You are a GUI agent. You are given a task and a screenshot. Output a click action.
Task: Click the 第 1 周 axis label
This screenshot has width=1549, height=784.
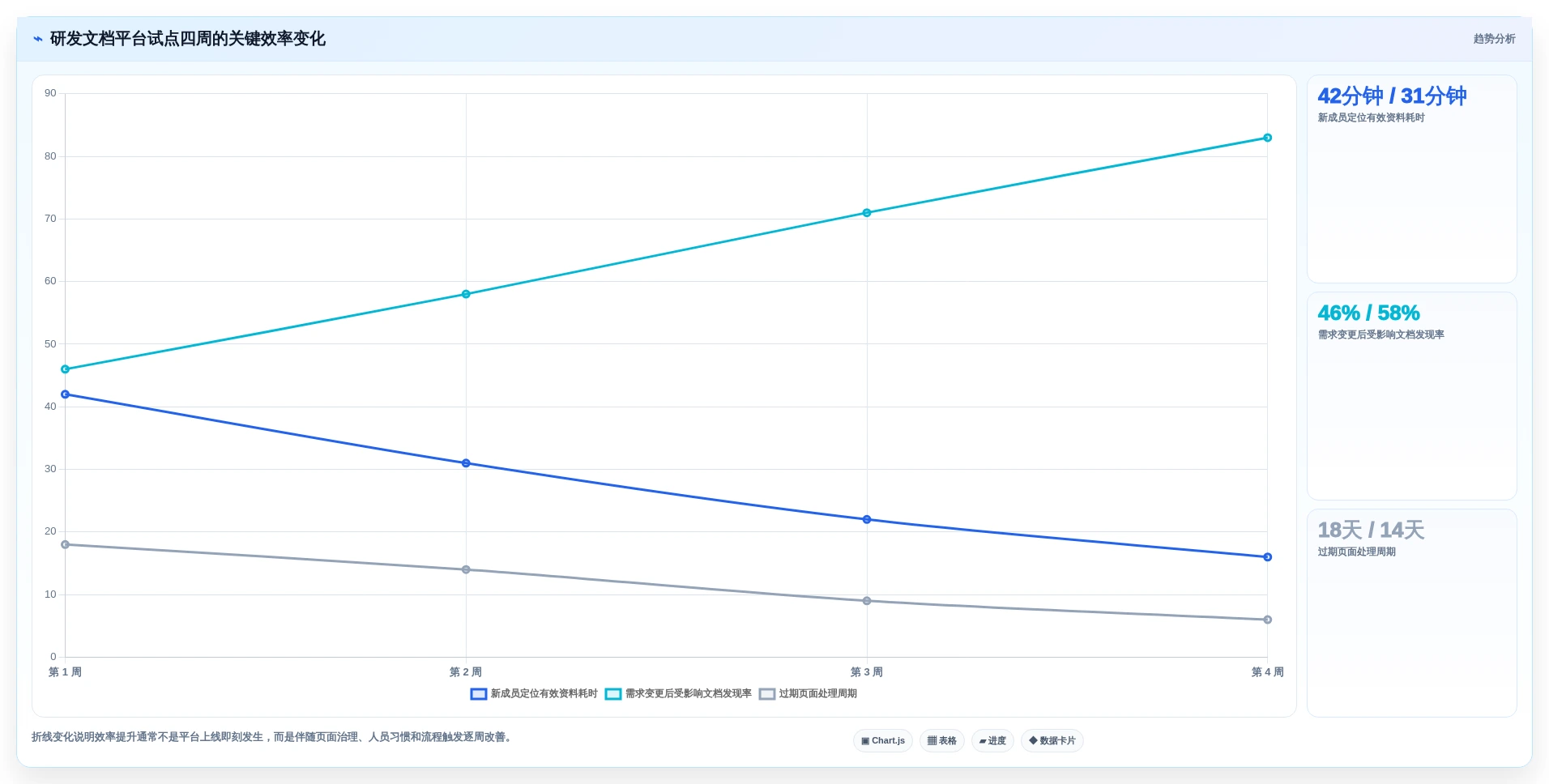tap(65, 672)
